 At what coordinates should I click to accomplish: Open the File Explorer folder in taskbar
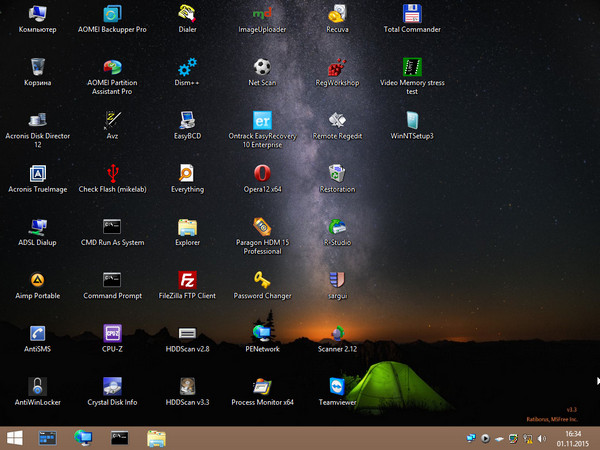tap(156, 438)
